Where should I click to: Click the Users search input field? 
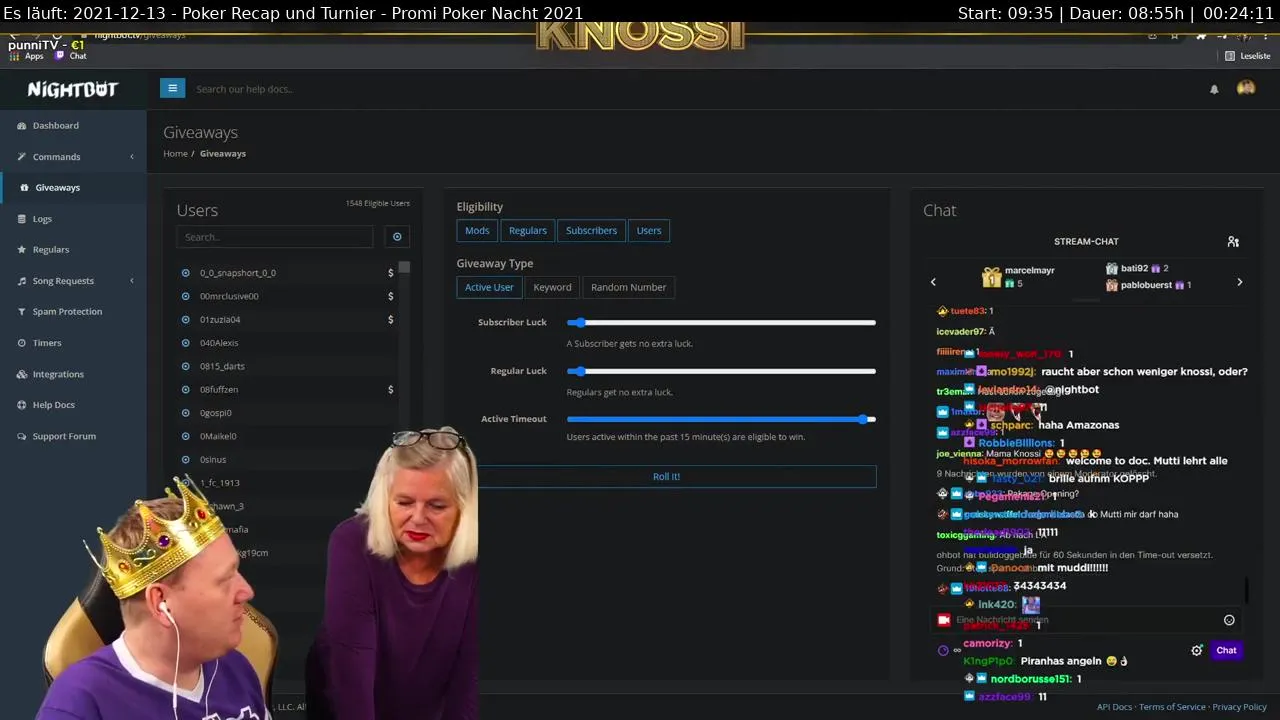[275, 237]
